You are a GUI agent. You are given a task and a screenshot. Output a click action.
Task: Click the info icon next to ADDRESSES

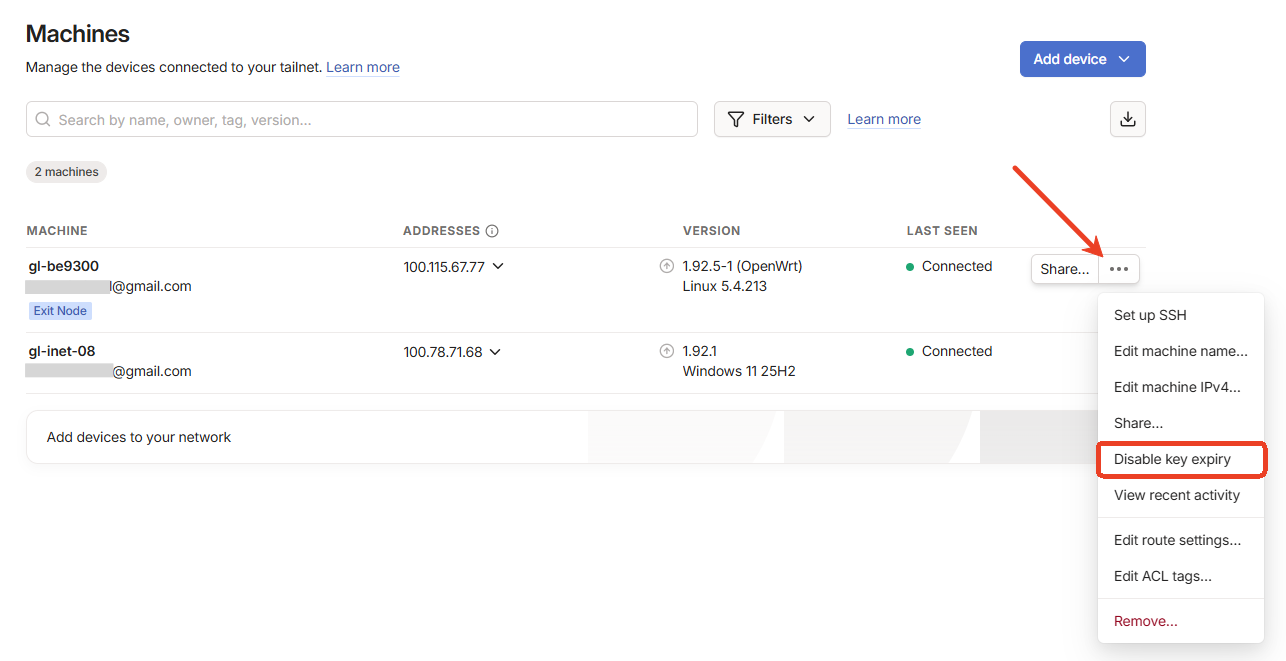coord(492,231)
